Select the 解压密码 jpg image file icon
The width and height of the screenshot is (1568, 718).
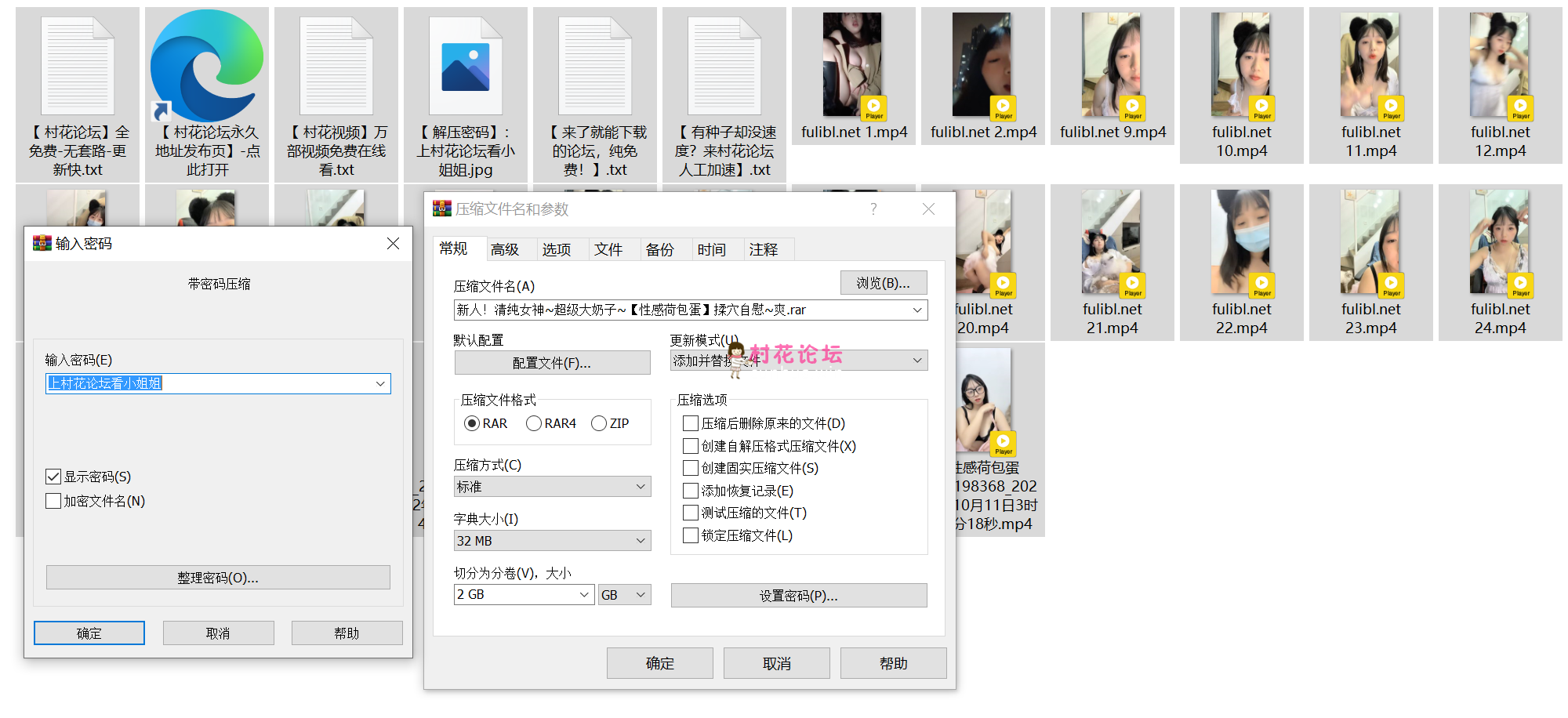pyautogui.click(x=466, y=67)
